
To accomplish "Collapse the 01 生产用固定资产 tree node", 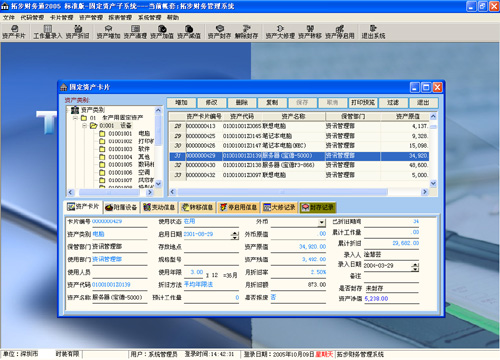I will [x=75, y=118].
